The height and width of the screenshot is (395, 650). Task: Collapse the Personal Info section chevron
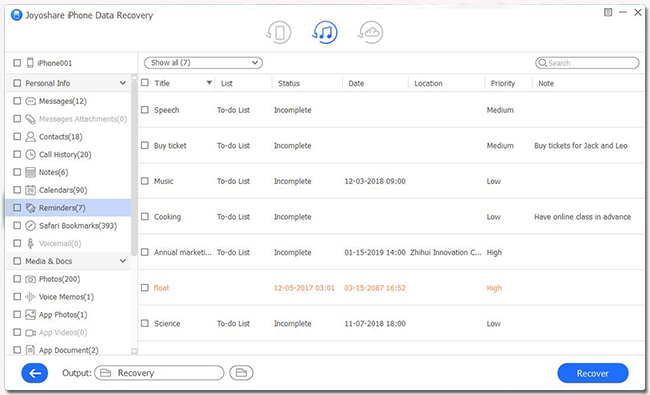pos(123,83)
